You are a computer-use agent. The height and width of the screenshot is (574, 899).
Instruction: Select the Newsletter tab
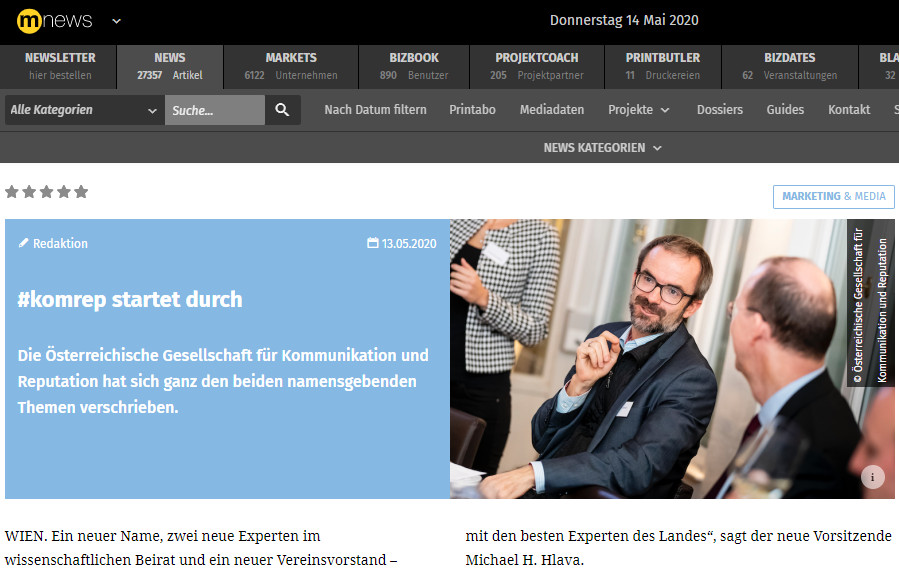pyautogui.click(x=59, y=66)
